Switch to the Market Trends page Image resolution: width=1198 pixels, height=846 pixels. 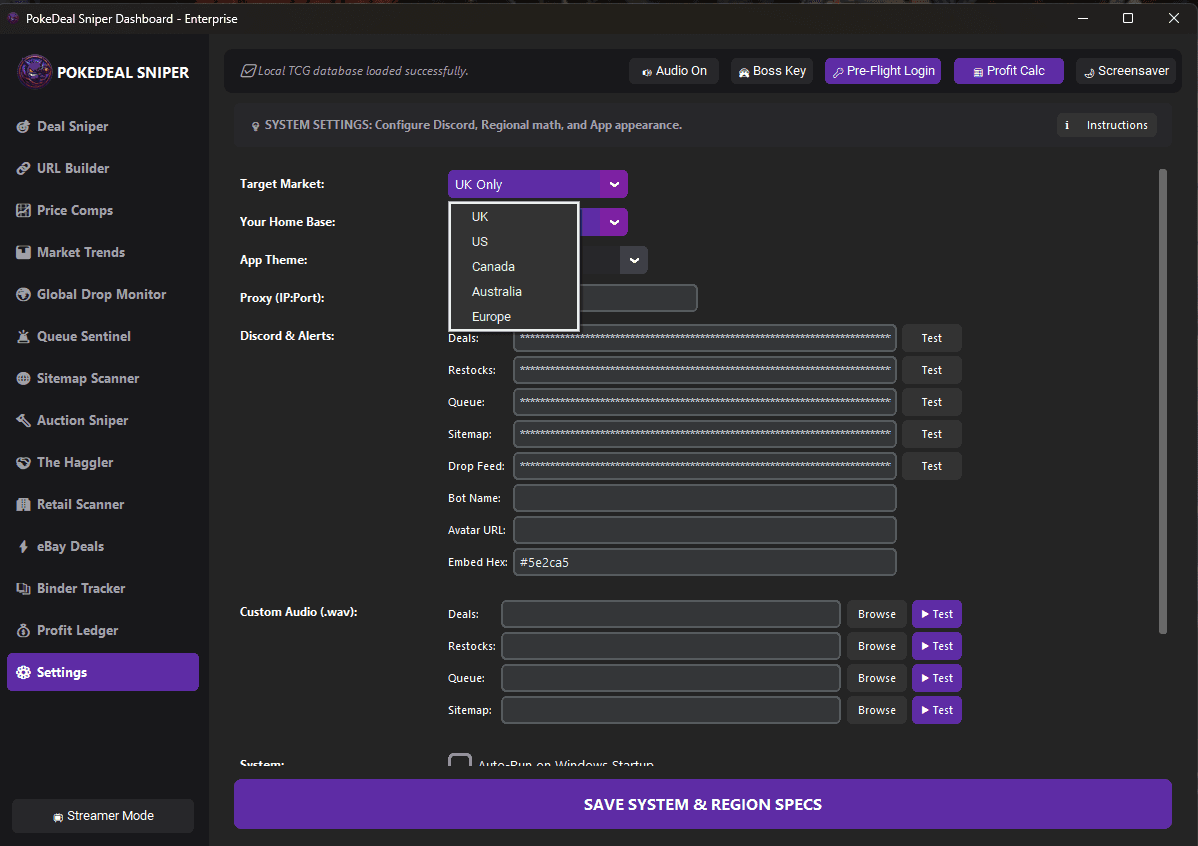(103, 253)
